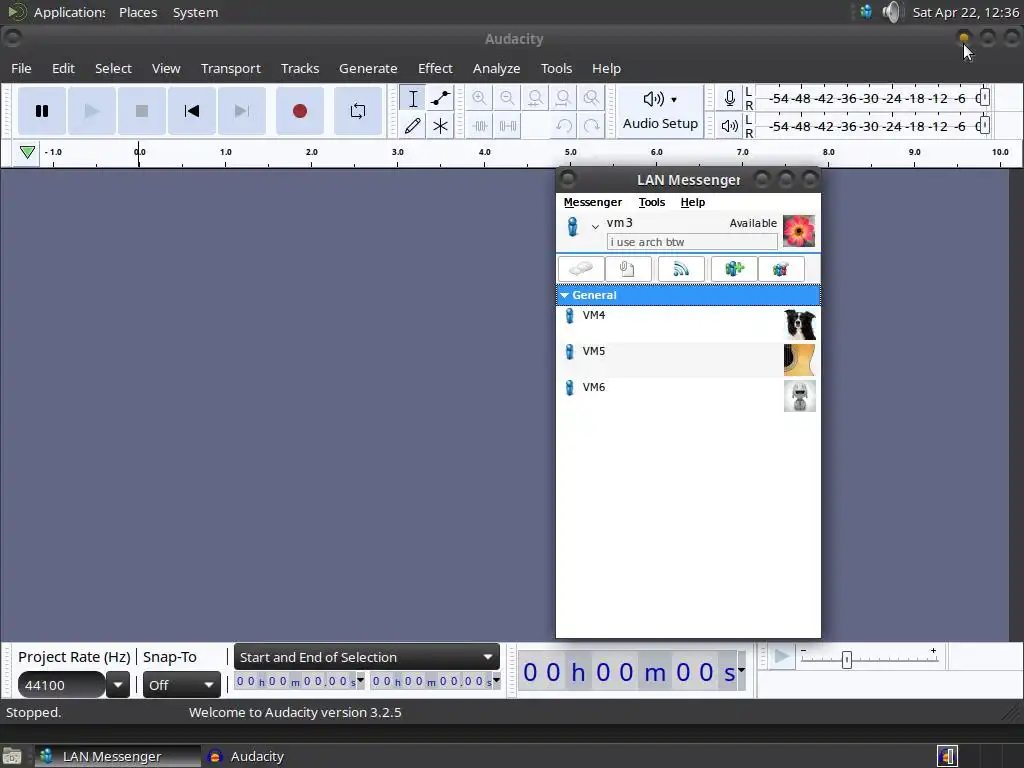This screenshot has height=768, width=1024.
Task: Open the Generate menu
Action: coord(368,69)
